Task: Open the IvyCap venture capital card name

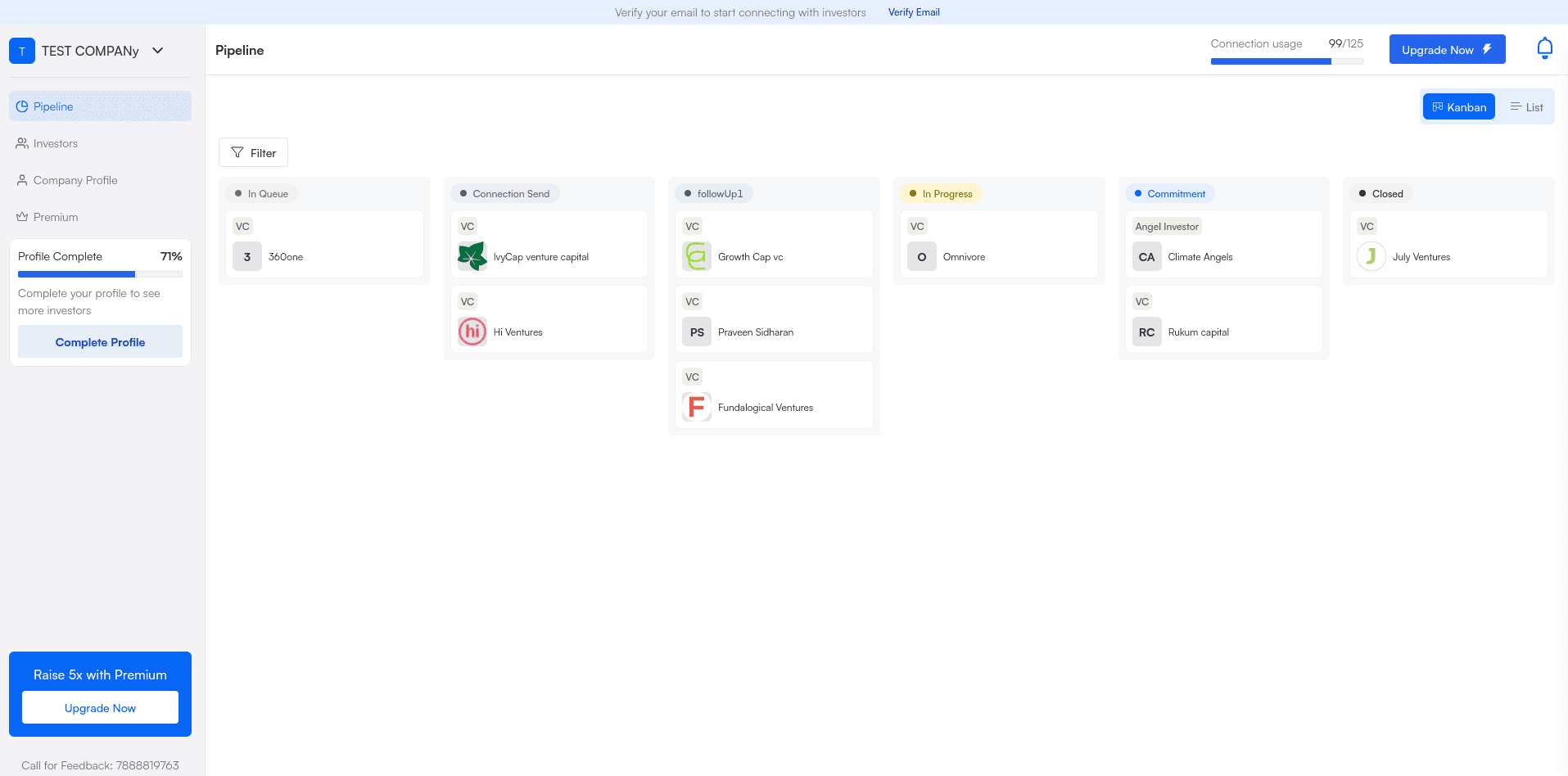Action: tap(541, 257)
